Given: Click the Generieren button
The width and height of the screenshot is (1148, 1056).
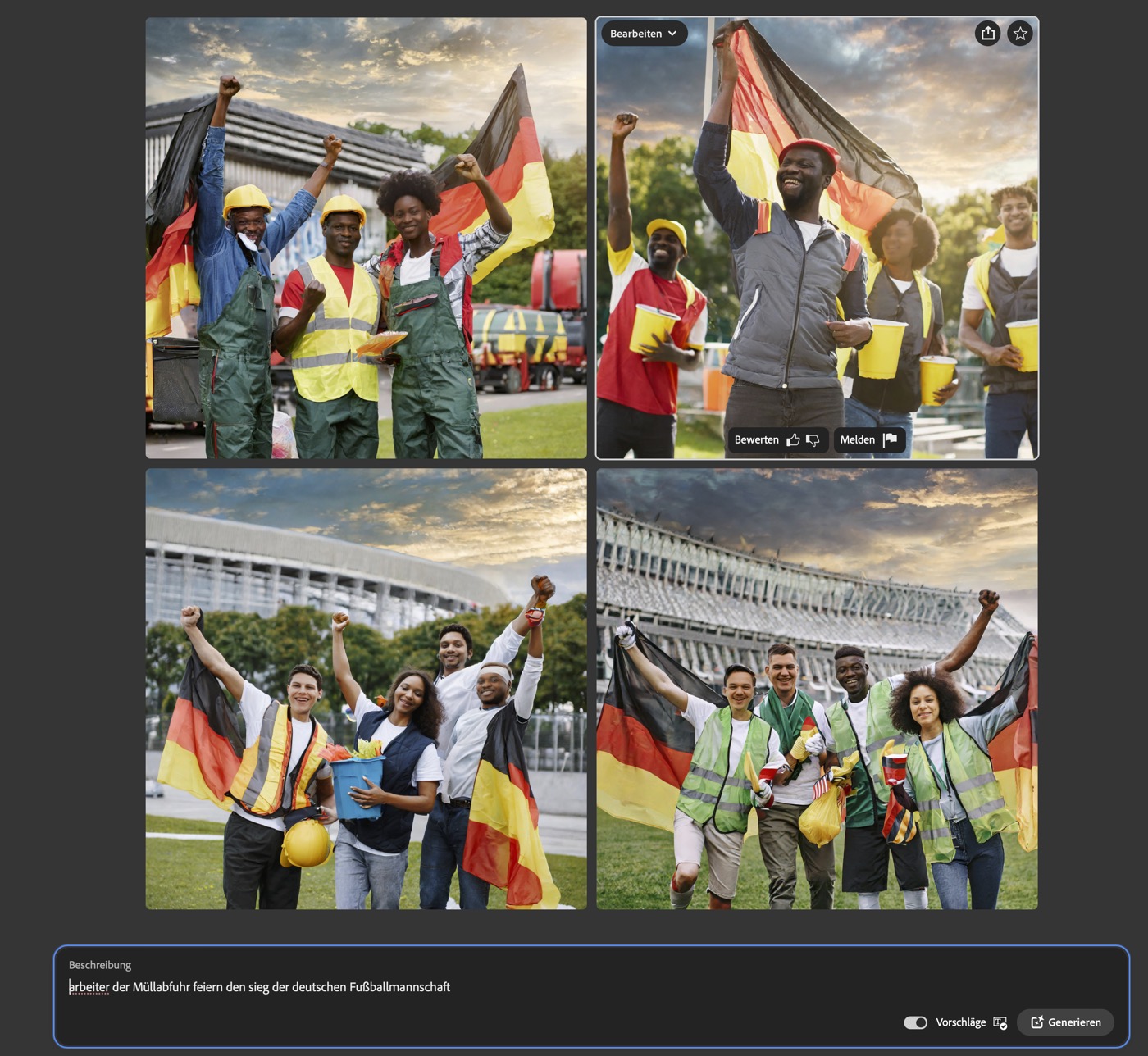Looking at the screenshot, I should tap(1065, 1022).
